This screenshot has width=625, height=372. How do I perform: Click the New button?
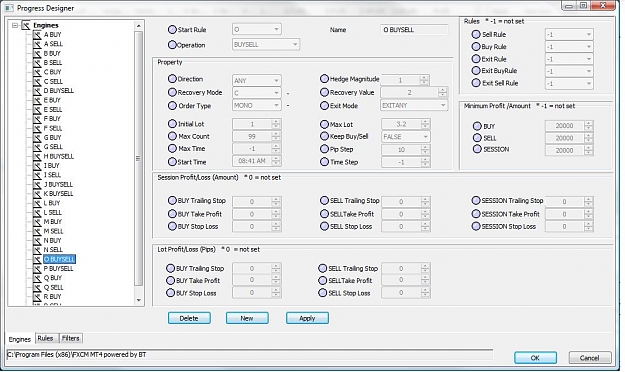(247, 318)
